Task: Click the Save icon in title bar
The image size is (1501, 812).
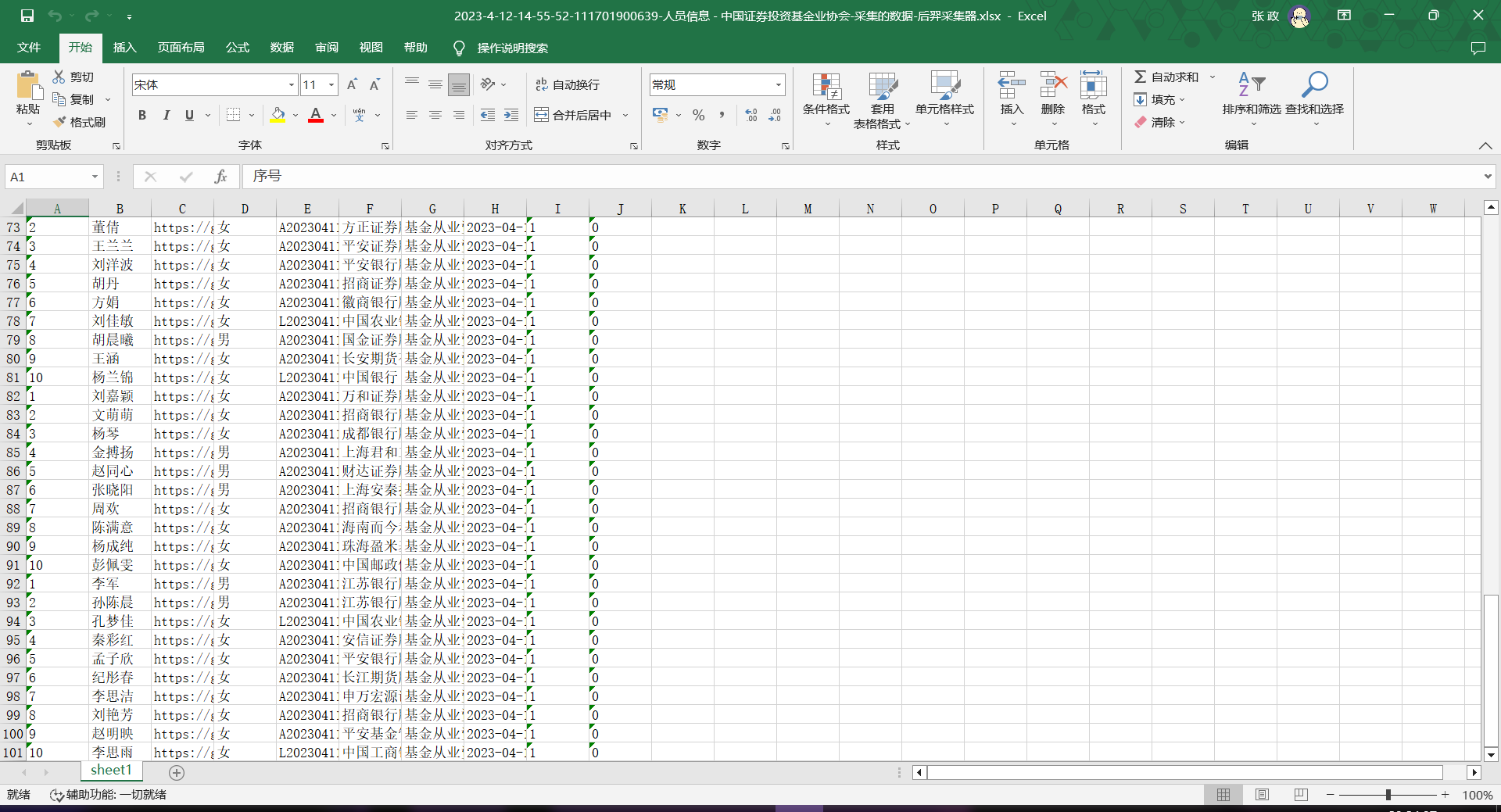Action: coord(27,16)
